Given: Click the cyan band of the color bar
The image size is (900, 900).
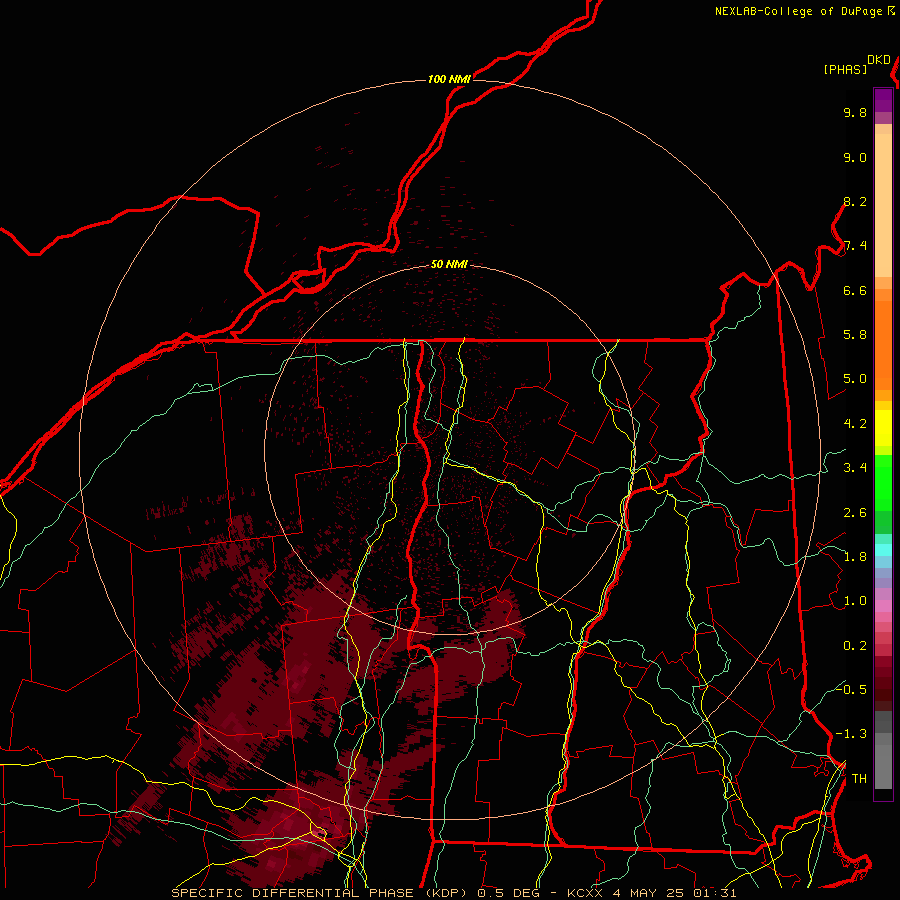Looking at the screenshot, I should point(883,550).
